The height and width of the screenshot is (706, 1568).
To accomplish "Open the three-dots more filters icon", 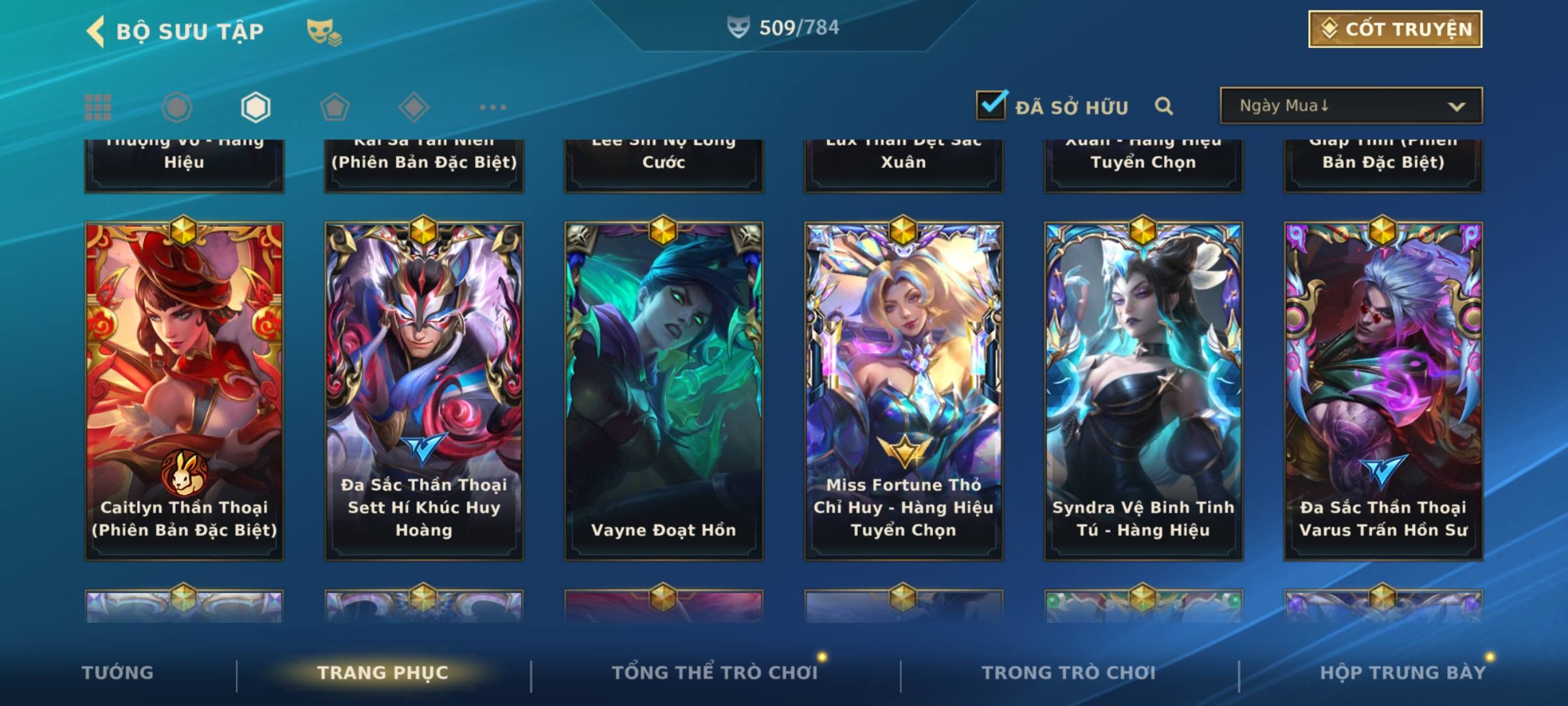I will pyautogui.click(x=493, y=107).
